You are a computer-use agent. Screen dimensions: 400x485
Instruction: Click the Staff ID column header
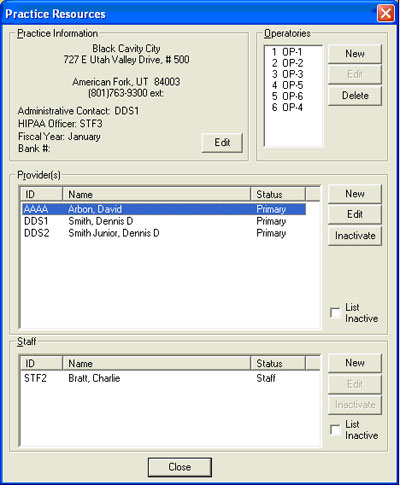click(x=42, y=363)
